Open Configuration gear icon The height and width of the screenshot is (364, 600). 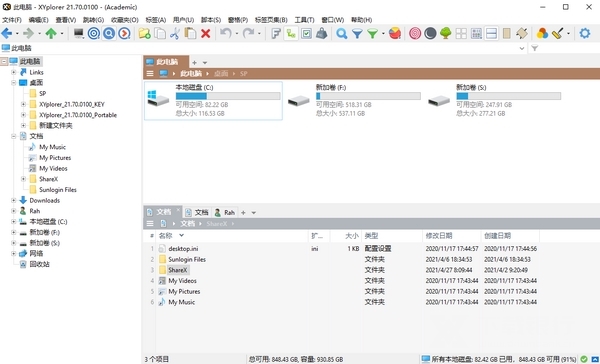[585, 34]
